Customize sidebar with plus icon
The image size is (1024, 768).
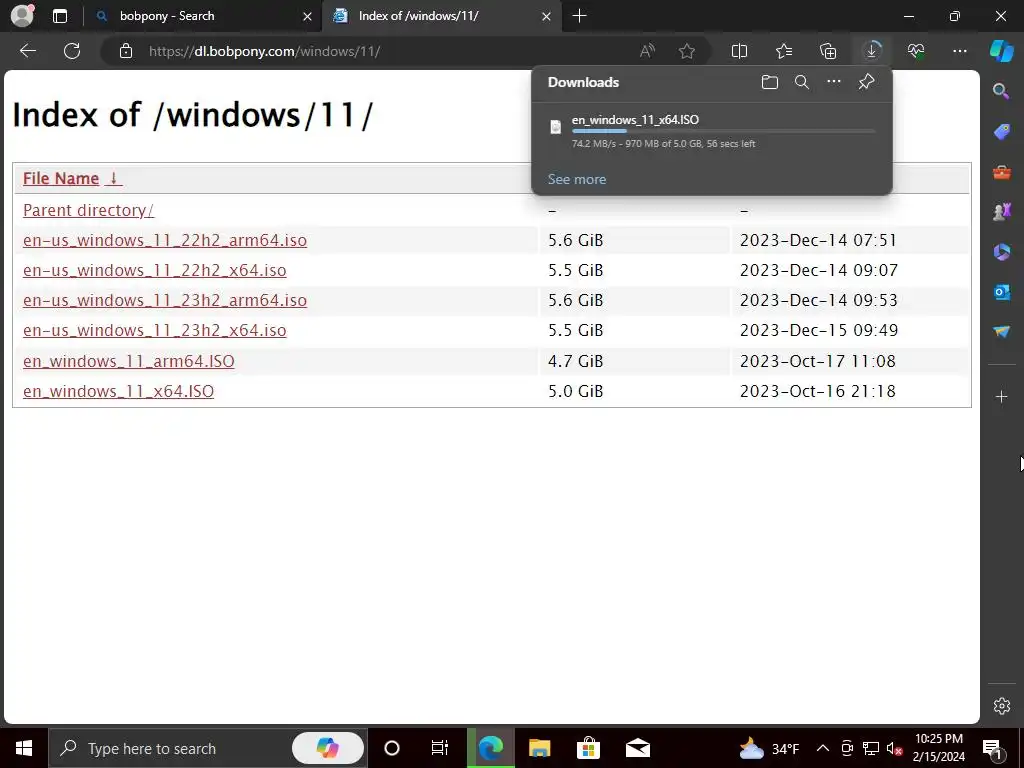click(1002, 396)
